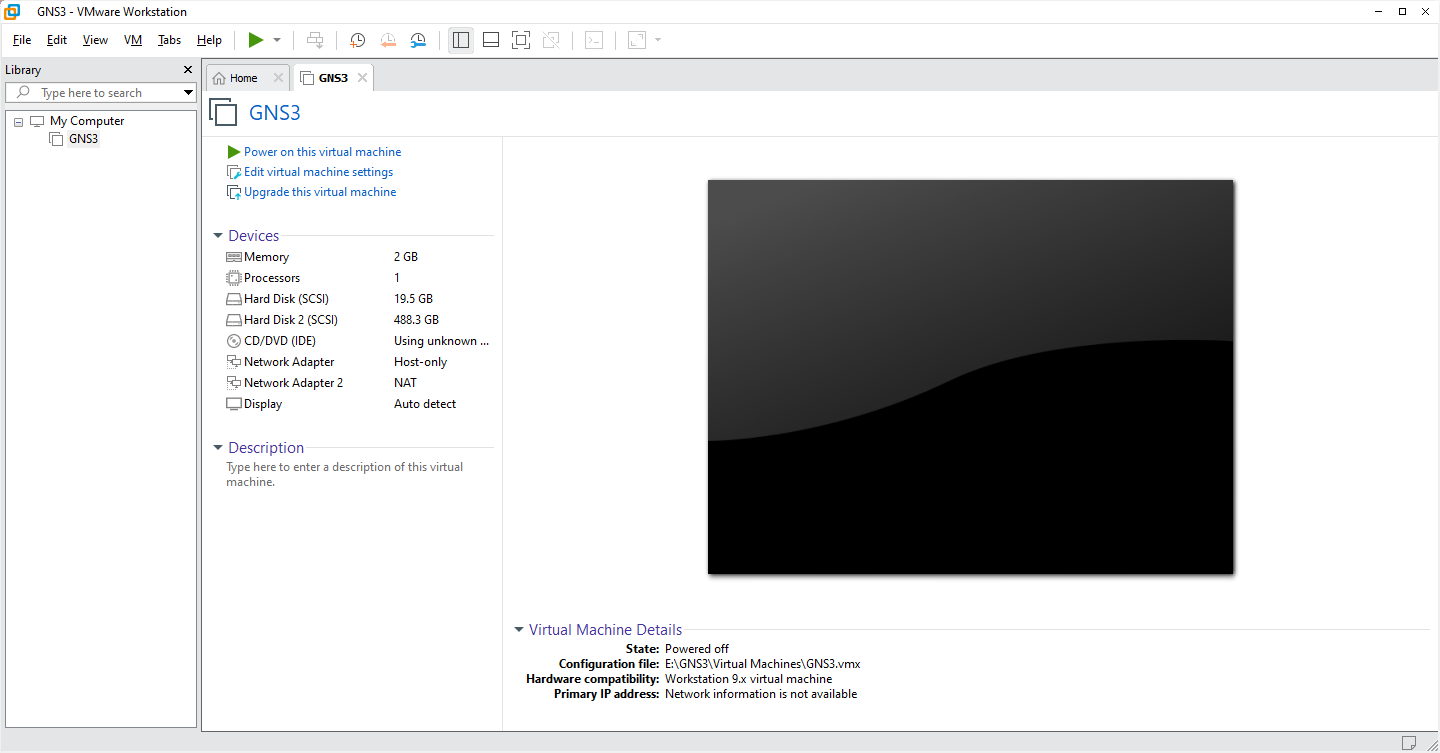Image resolution: width=1440 pixels, height=753 pixels.
Task: Click the GNS3 VM icon in the header
Action: 223,112
